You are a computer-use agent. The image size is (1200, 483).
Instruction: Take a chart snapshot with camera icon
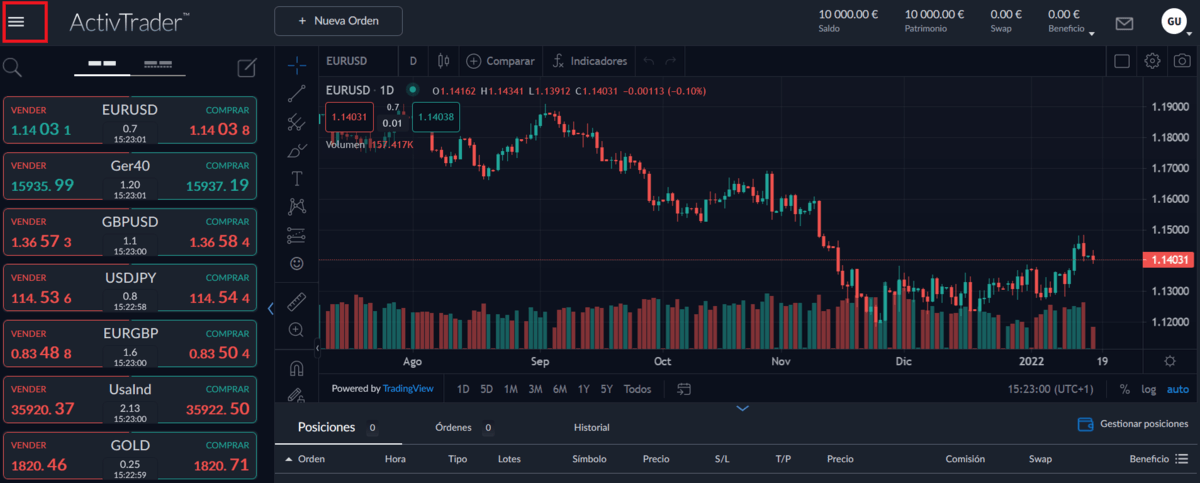[1181, 61]
